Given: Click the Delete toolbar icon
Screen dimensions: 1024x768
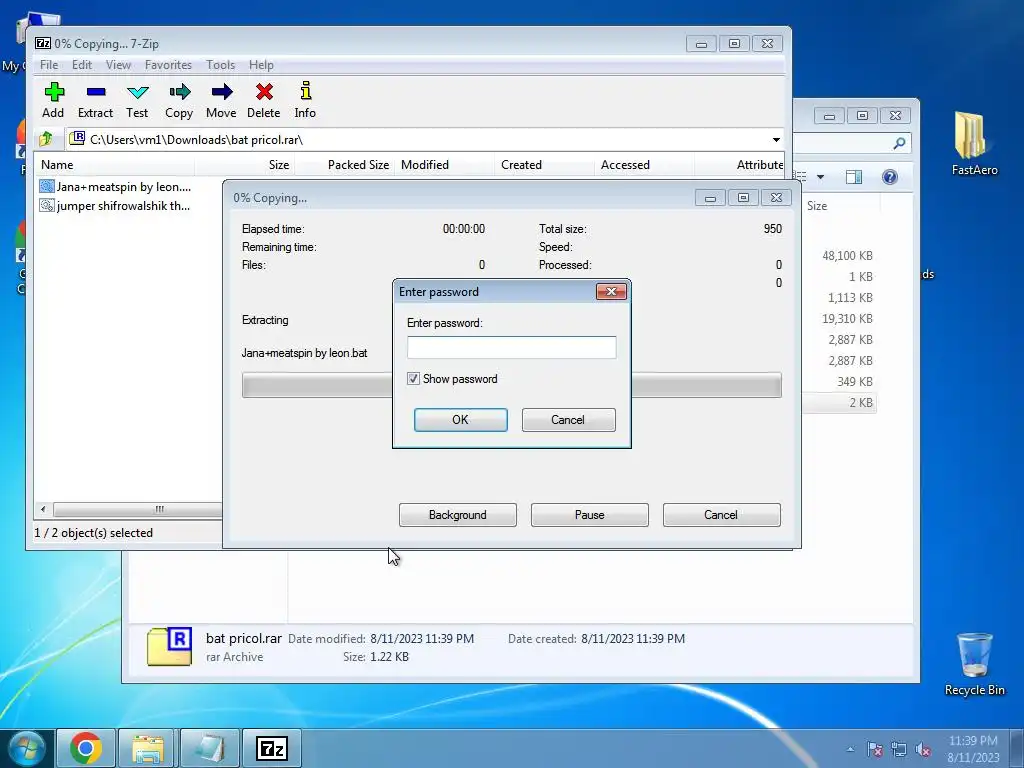Looking at the screenshot, I should pyautogui.click(x=264, y=92).
